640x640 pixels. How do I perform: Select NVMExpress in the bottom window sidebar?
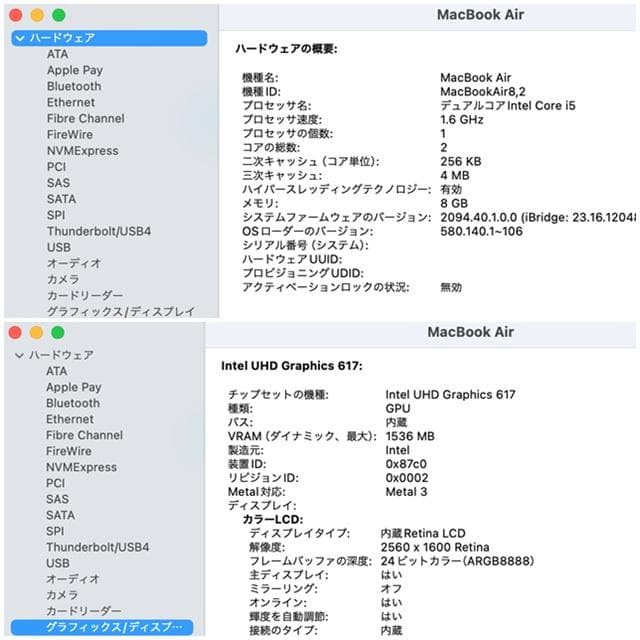tap(82, 467)
